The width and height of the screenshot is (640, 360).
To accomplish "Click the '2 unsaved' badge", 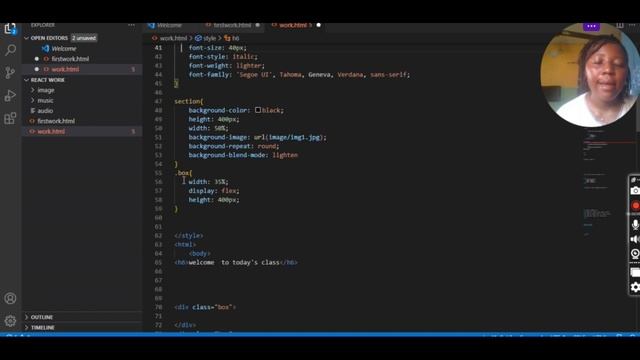I will pos(84,38).
